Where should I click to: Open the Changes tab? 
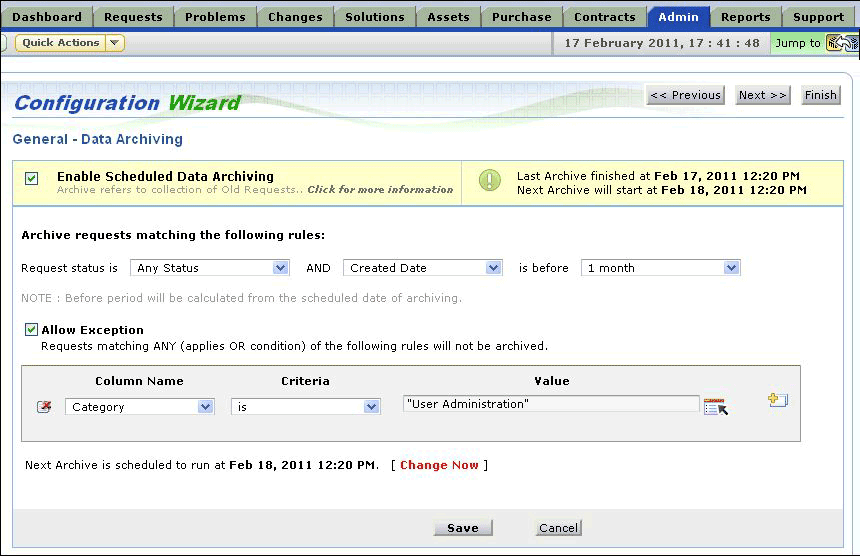(295, 17)
